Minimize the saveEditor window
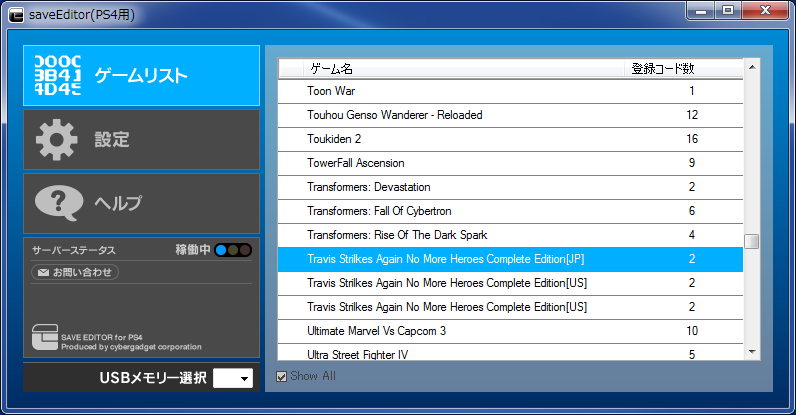796x415 pixels. 701,10
